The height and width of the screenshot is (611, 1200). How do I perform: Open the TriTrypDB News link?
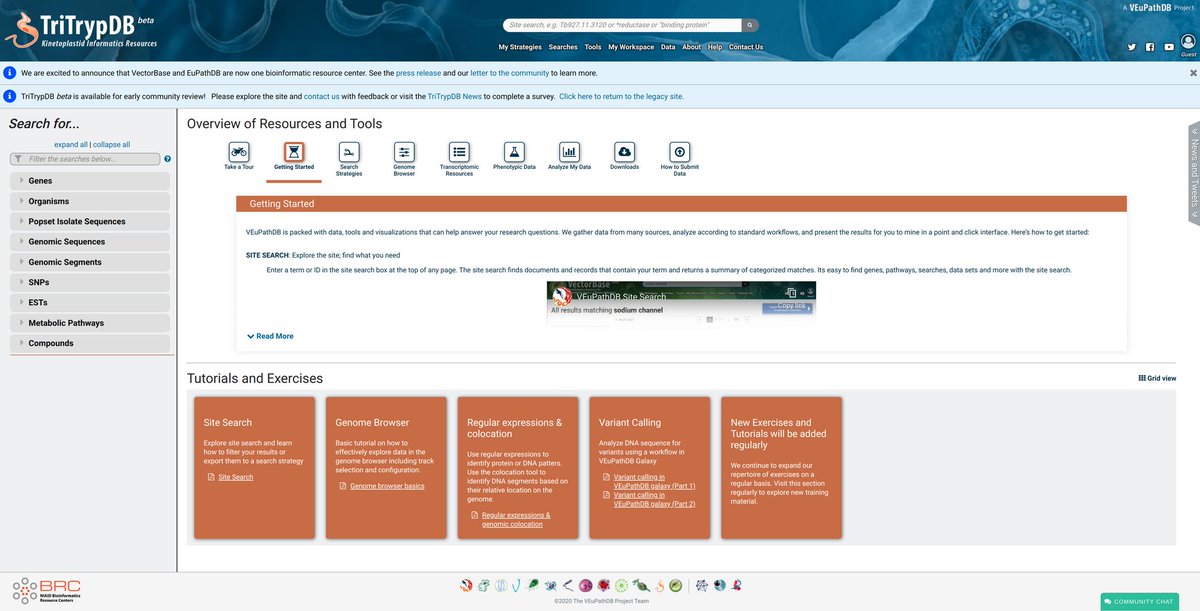click(x=454, y=96)
